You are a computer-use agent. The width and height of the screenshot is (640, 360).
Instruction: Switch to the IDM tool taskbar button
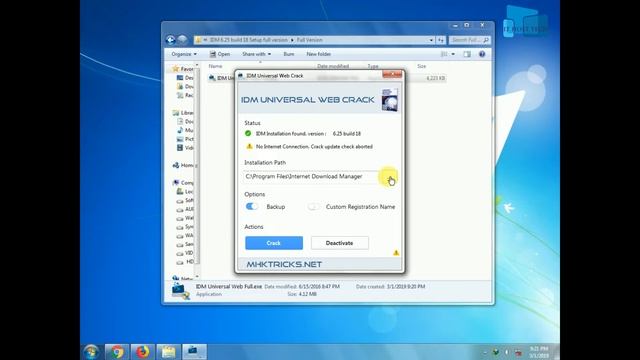click(194, 351)
